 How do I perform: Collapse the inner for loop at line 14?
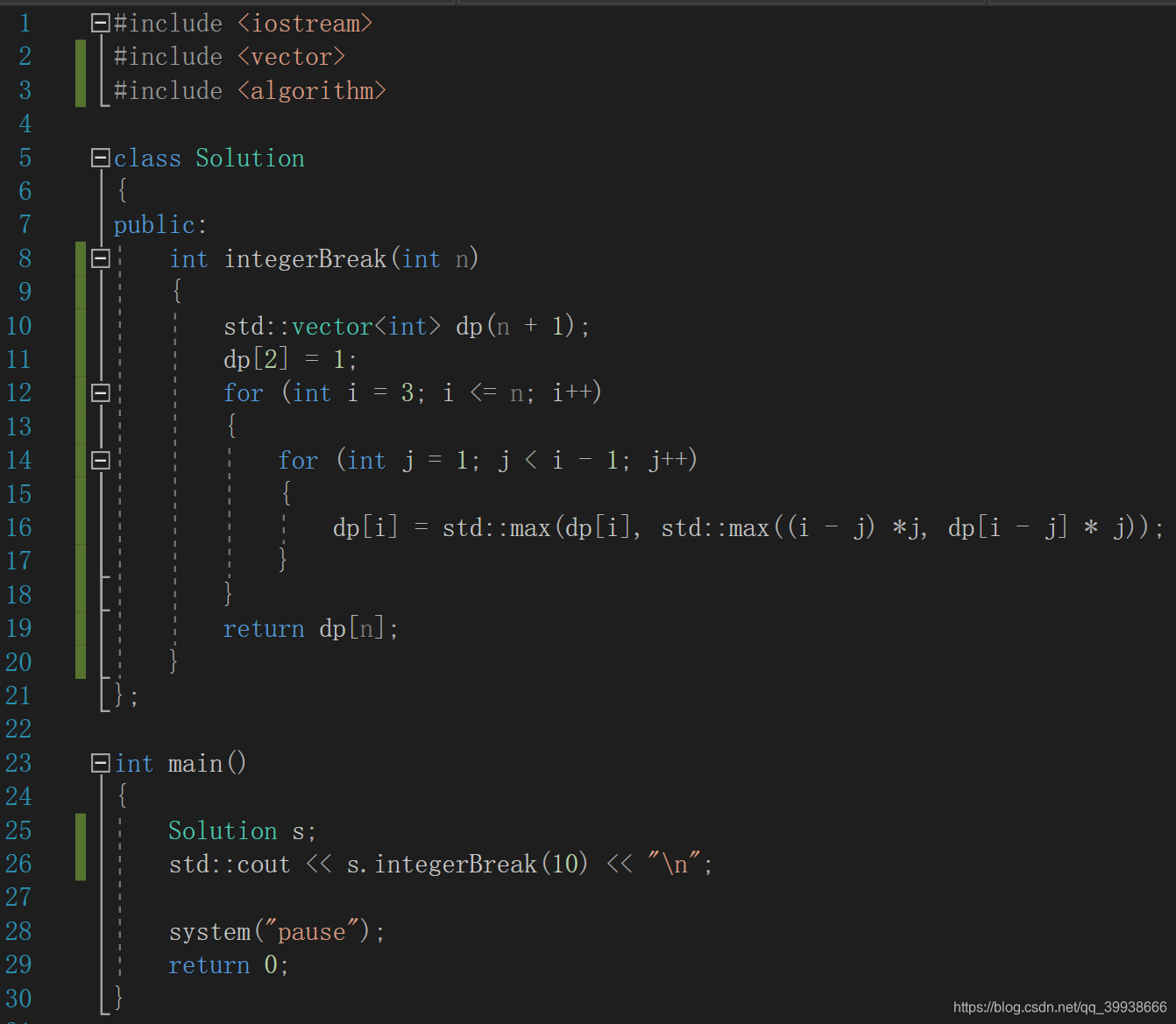tap(101, 460)
